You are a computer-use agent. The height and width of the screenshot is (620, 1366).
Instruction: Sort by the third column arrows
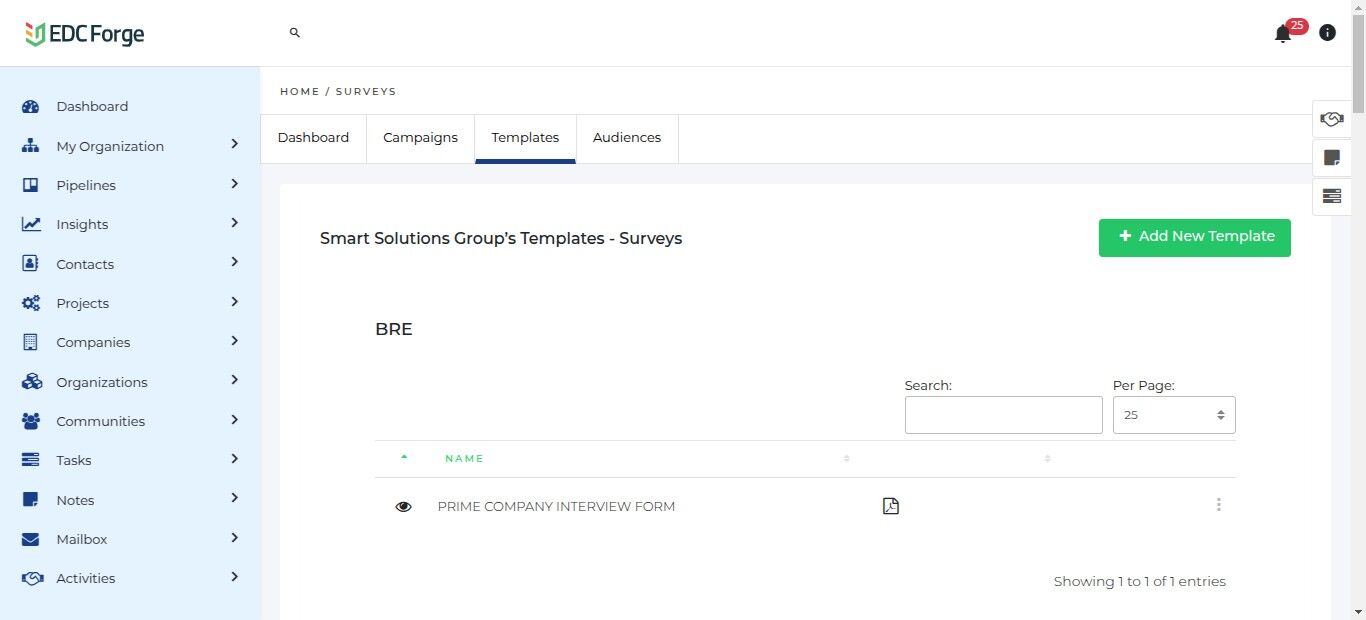[x=846, y=458]
